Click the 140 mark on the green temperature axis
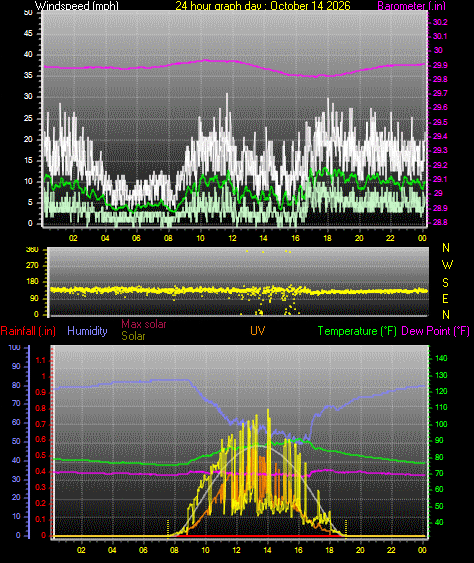The height and width of the screenshot is (563, 474). pyautogui.click(x=441, y=358)
